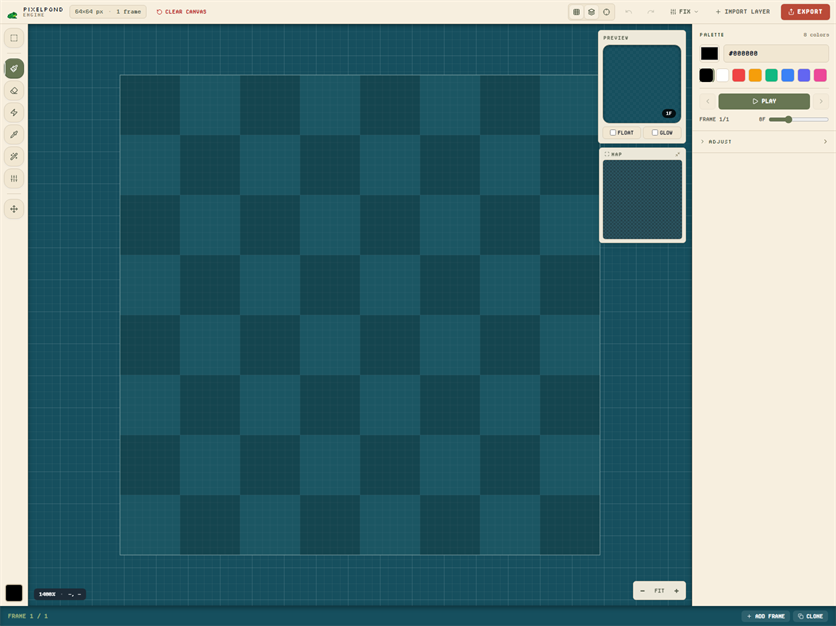This screenshot has height=626, width=836.
Task: Select the paint bucket fill tool
Action: click(14, 68)
